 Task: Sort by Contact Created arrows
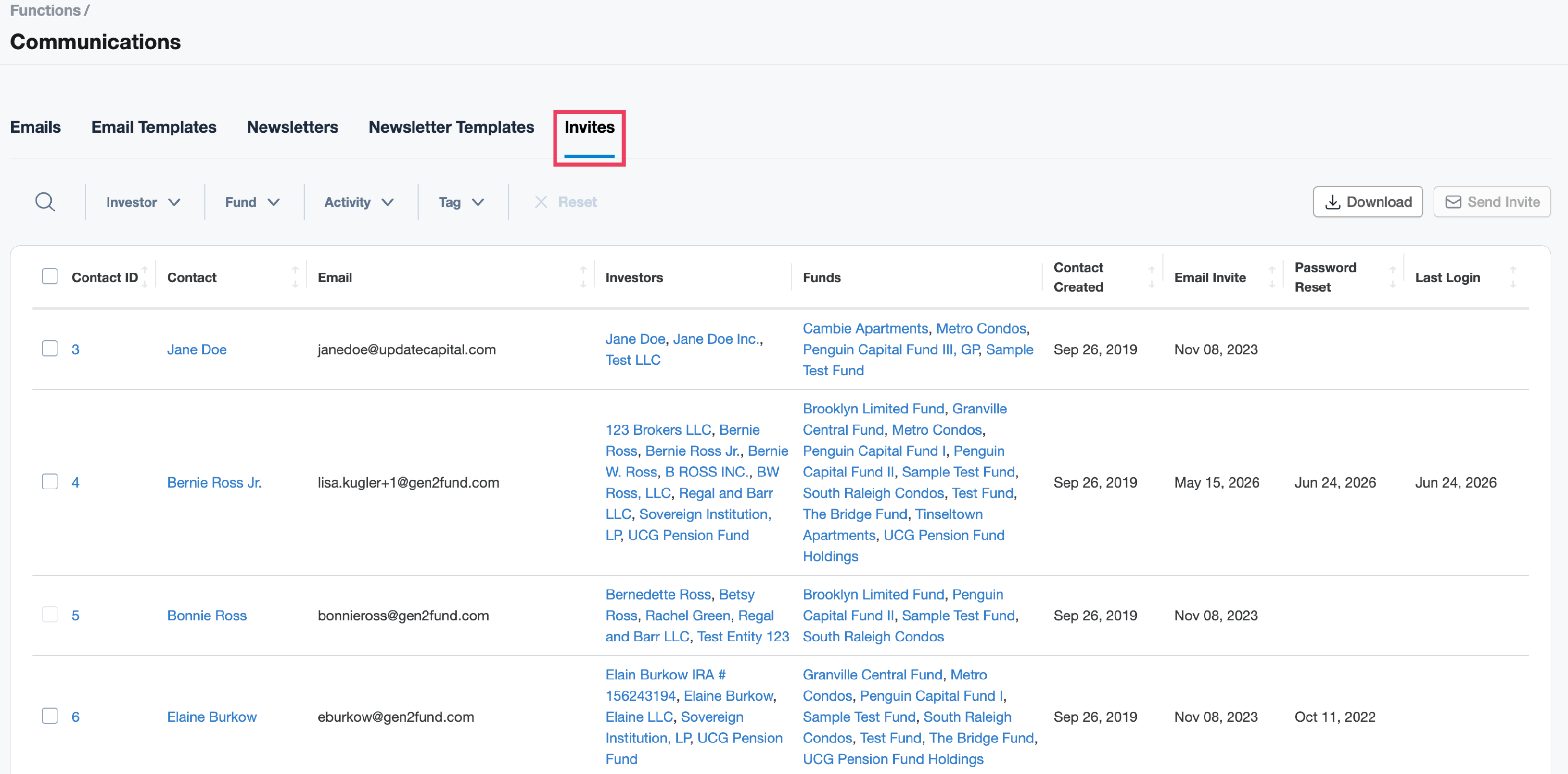pos(1151,277)
